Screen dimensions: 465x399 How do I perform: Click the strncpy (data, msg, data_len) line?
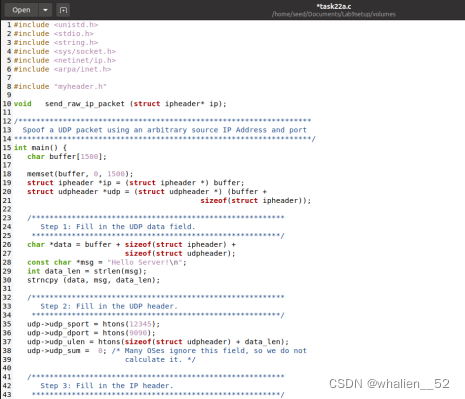click(94, 280)
